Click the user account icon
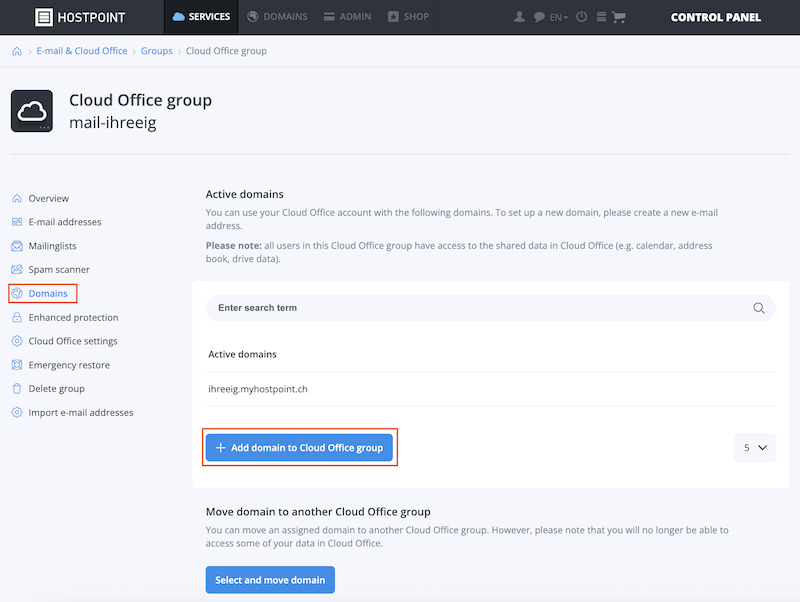This screenshot has width=800, height=602. tap(519, 17)
